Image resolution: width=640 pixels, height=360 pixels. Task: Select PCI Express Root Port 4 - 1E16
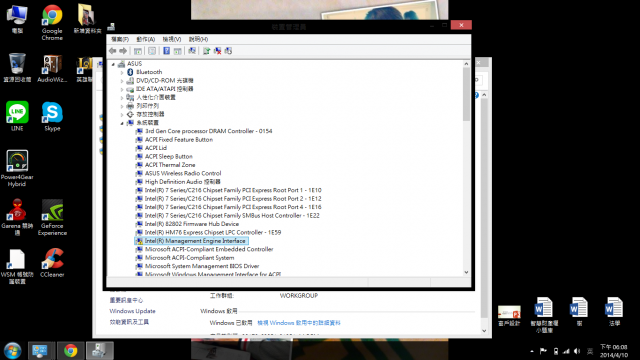(x=233, y=207)
